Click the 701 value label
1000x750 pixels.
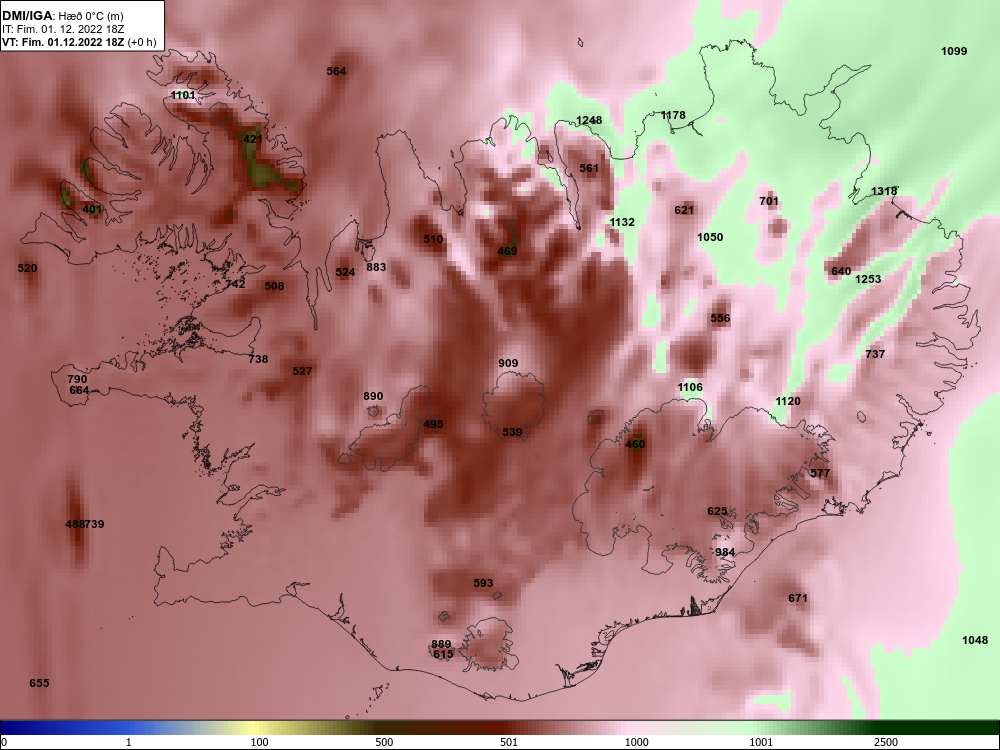[x=769, y=201]
